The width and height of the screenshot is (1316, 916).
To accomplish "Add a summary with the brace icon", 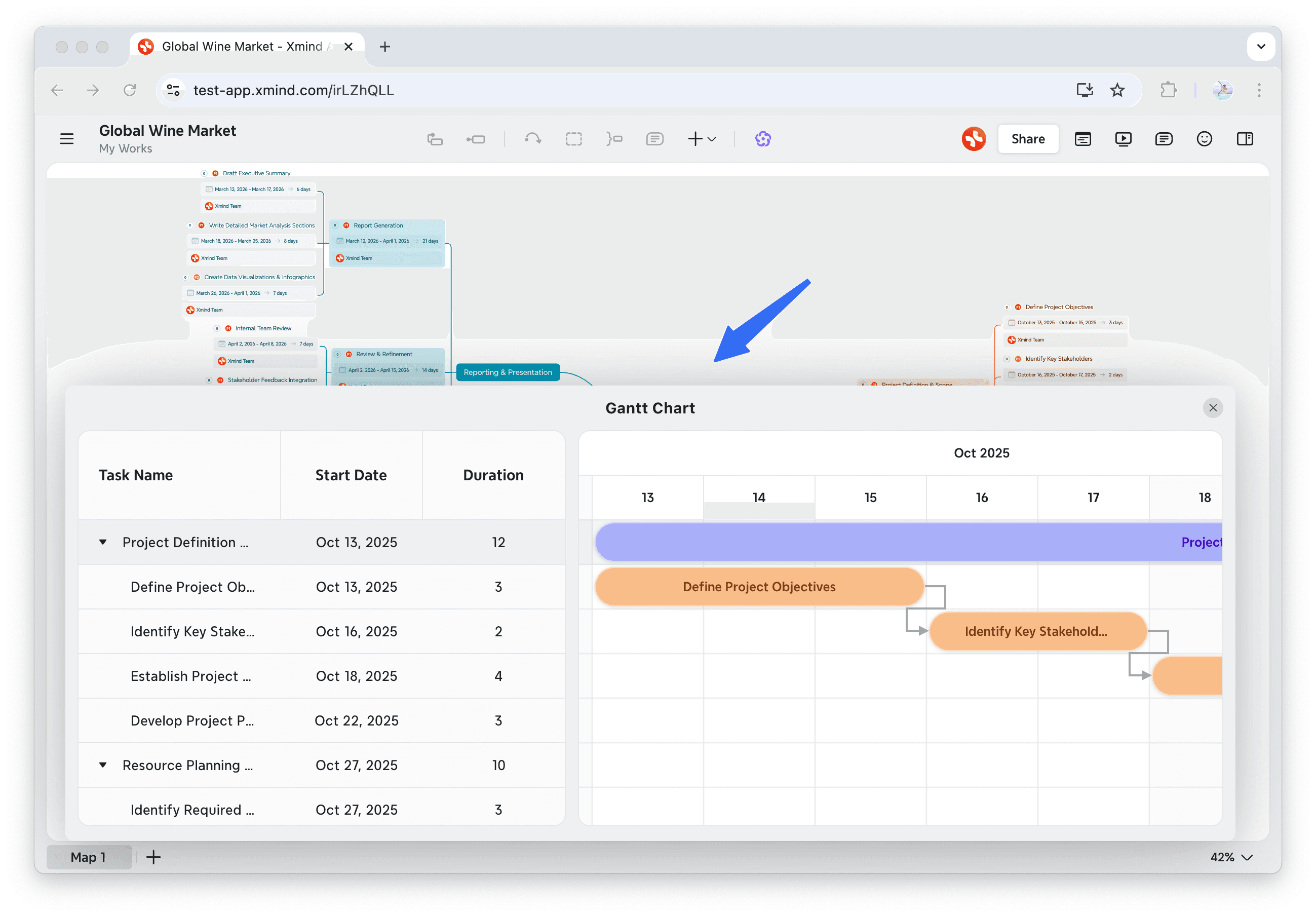I will coord(614,139).
